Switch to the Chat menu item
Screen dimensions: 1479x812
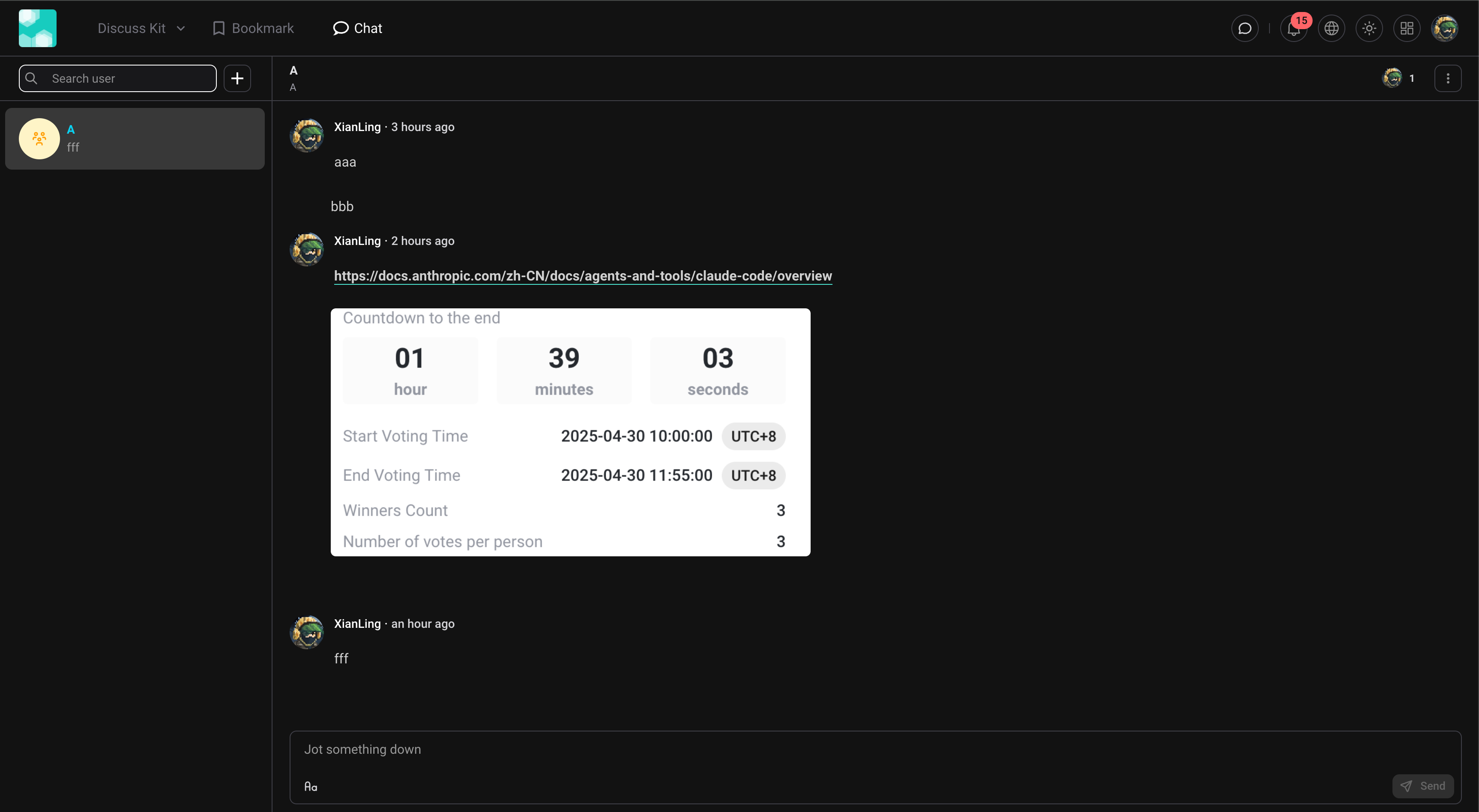tap(357, 28)
